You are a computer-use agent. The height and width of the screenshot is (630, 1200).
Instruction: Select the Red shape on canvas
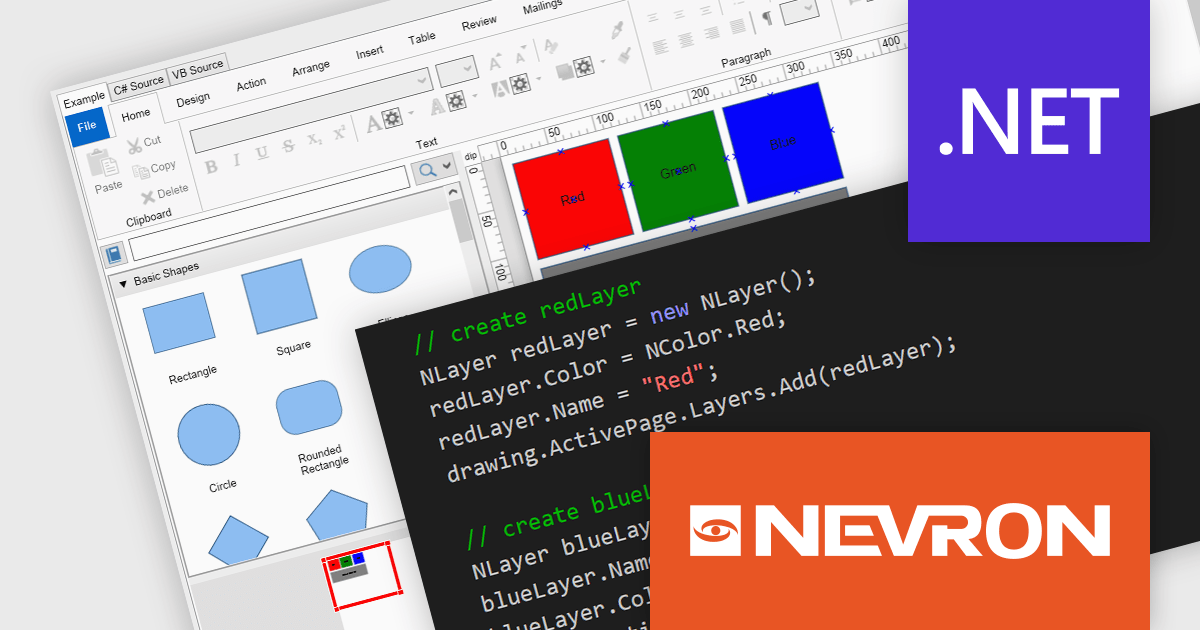click(573, 197)
